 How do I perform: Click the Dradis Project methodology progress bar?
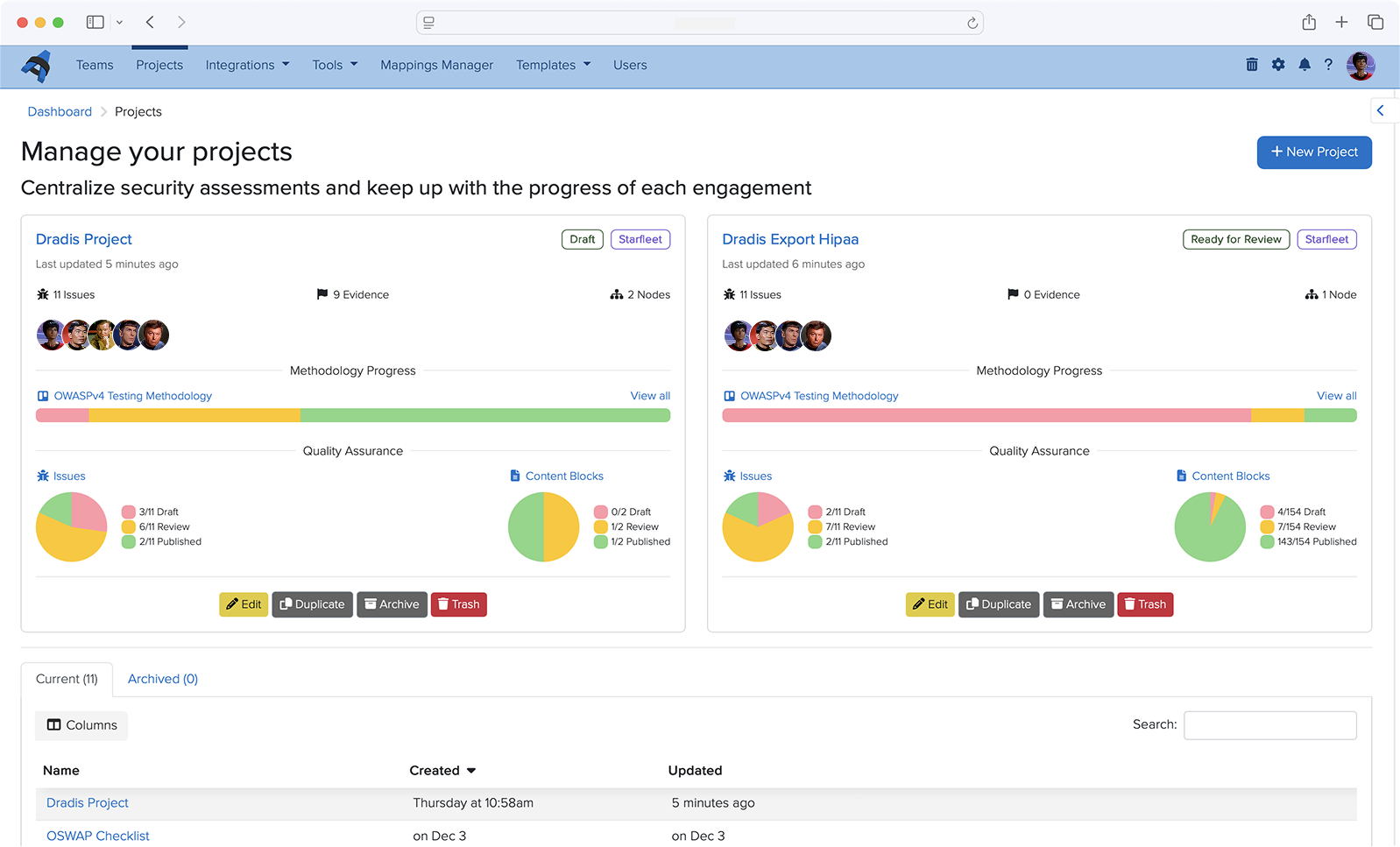(x=352, y=415)
